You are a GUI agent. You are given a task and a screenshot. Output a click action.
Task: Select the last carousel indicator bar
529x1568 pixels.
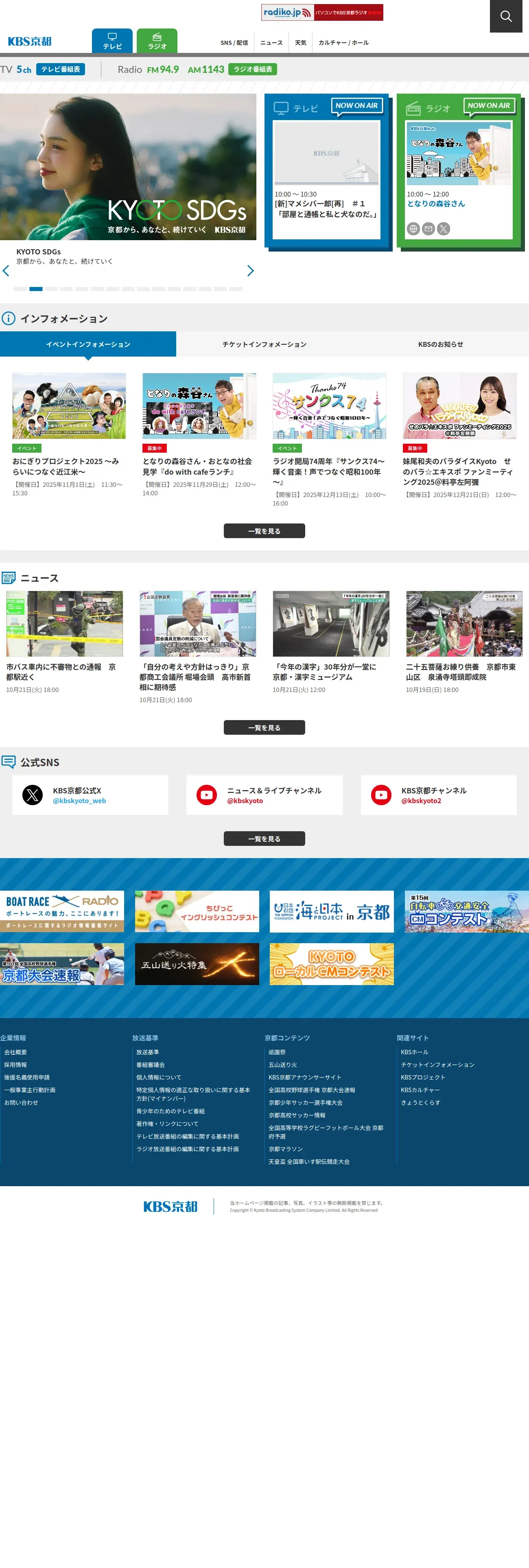236,289
